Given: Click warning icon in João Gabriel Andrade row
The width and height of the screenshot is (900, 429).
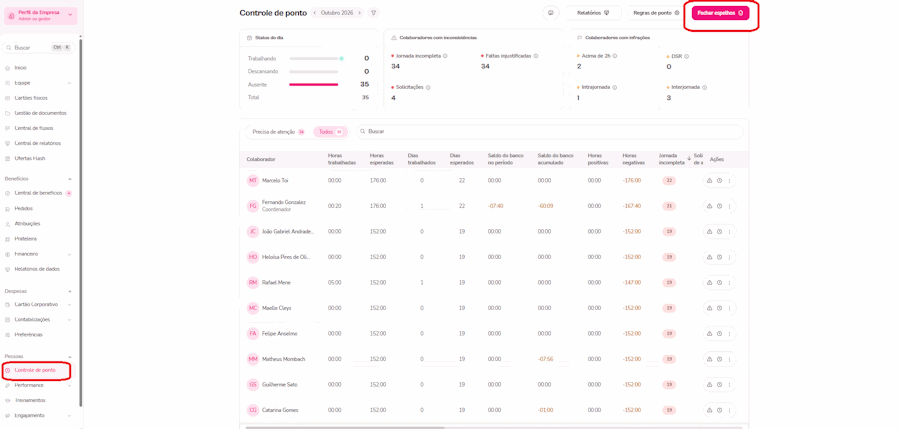Looking at the screenshot, I should click(709, 231).
